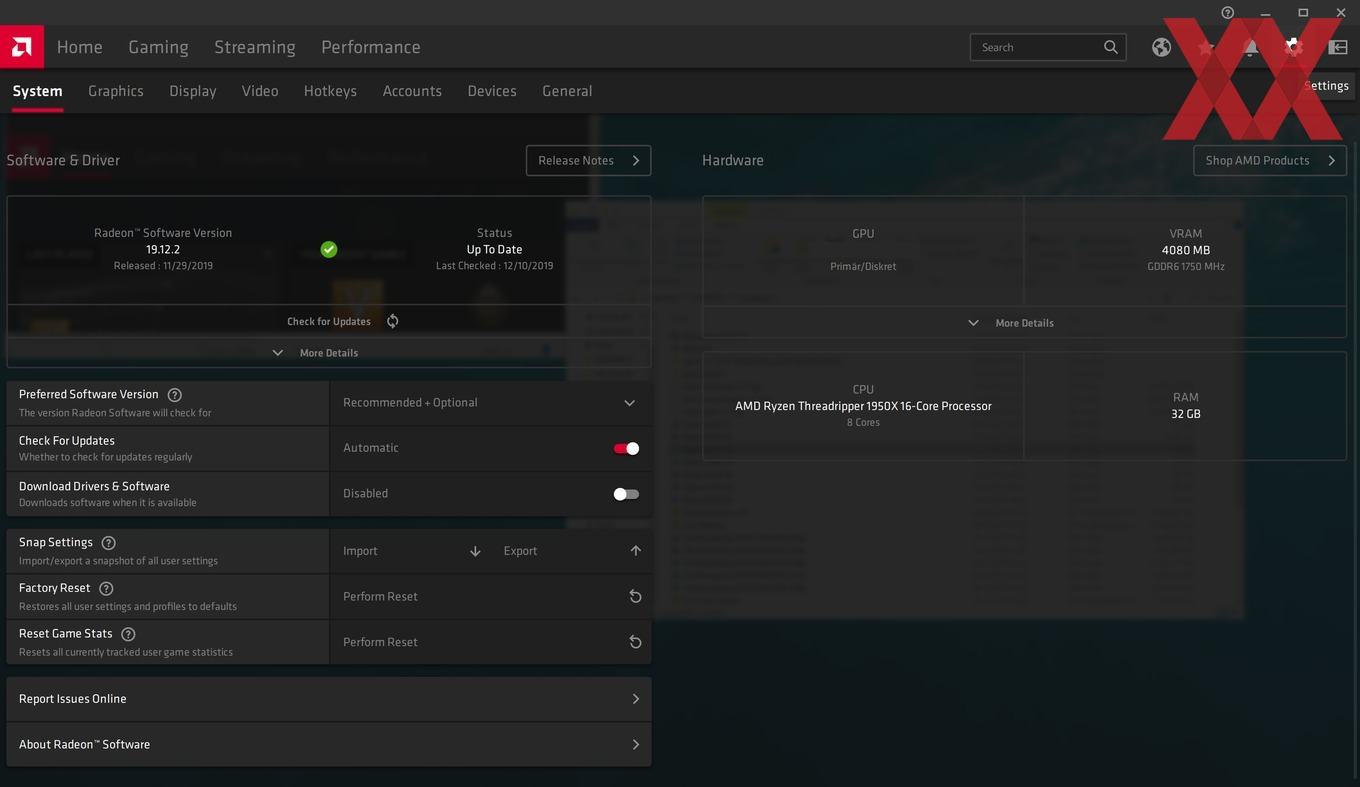Select the System settings tab

[38, 91]
